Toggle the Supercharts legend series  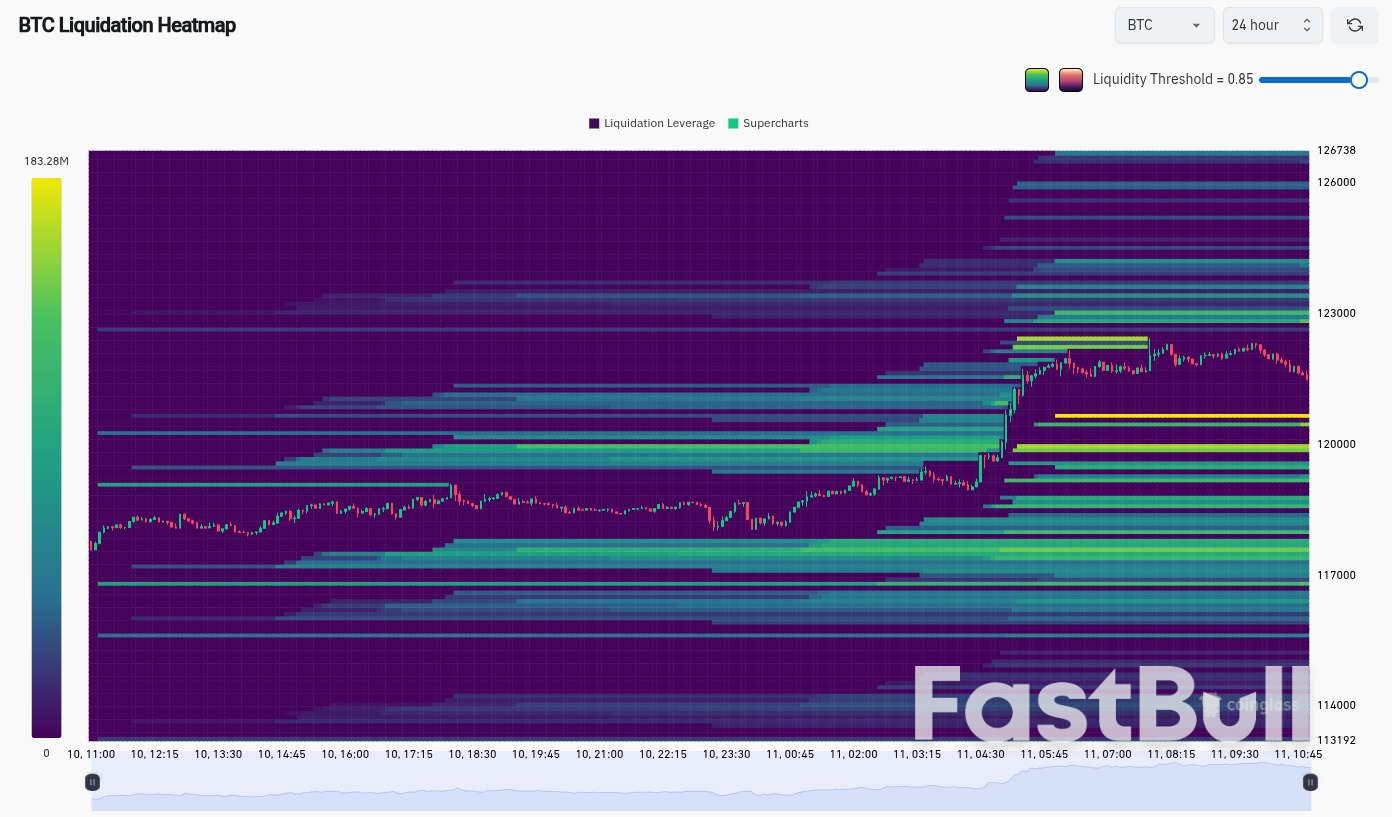click(x=768, y=123)
